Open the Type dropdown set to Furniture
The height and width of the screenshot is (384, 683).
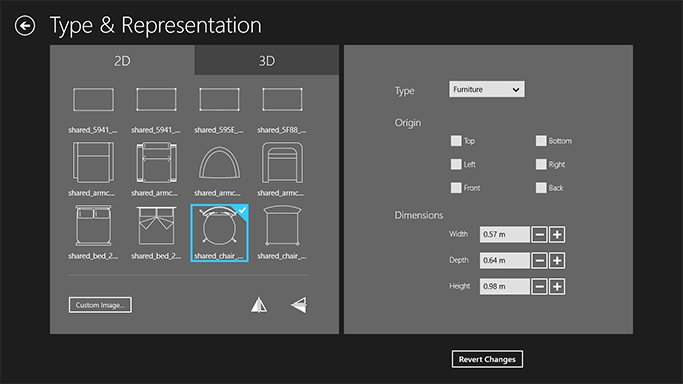pos(487,89)
